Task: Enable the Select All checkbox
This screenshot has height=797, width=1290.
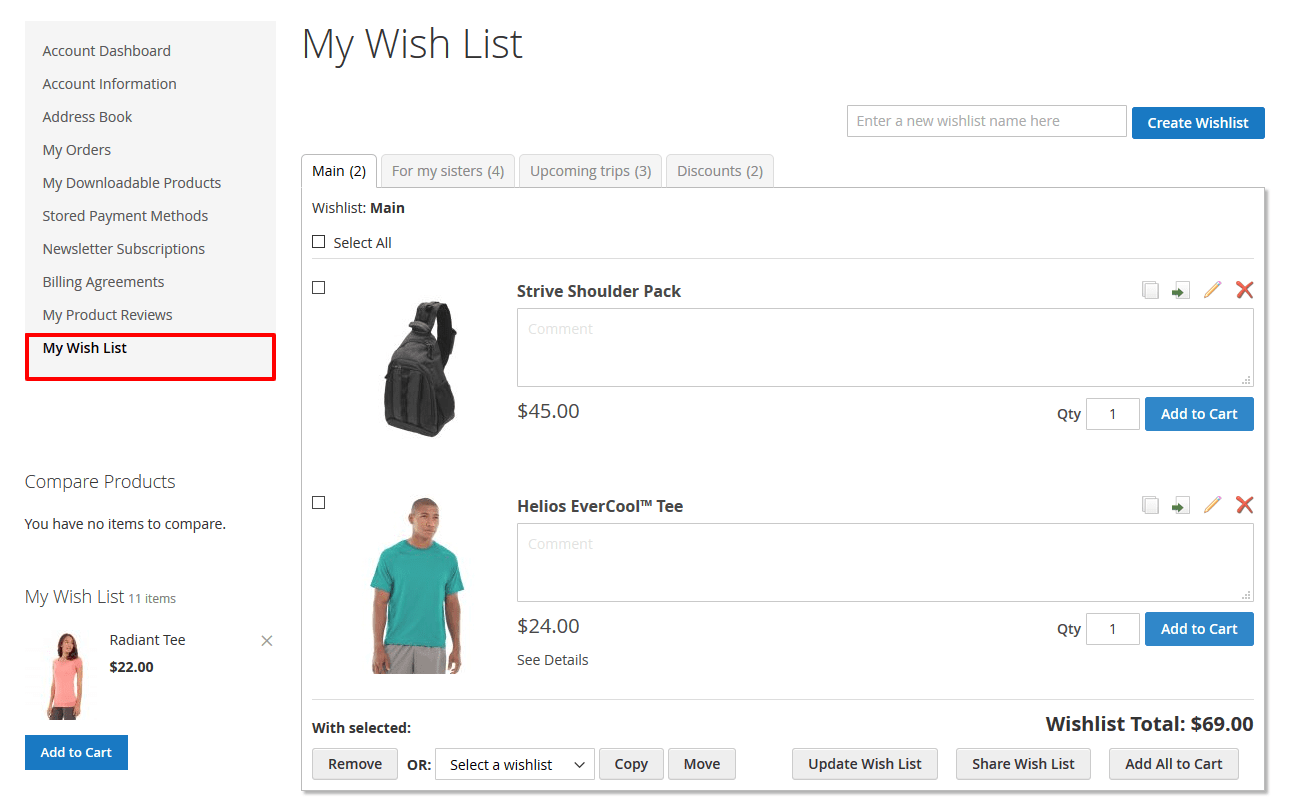Action: pyautogui.click(x=318, y=241)
